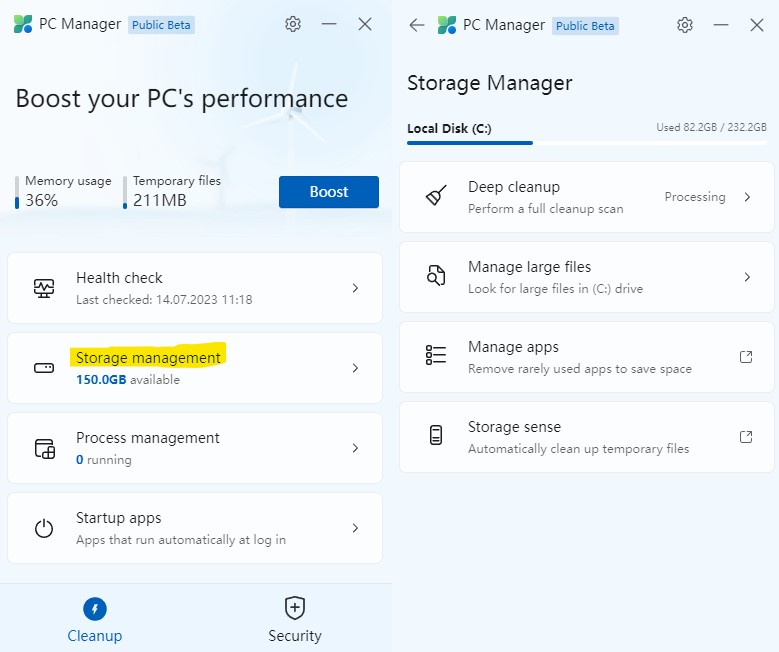Click the '0 running' text
This screenshot has height=652, width=779.
coord(104,460)
